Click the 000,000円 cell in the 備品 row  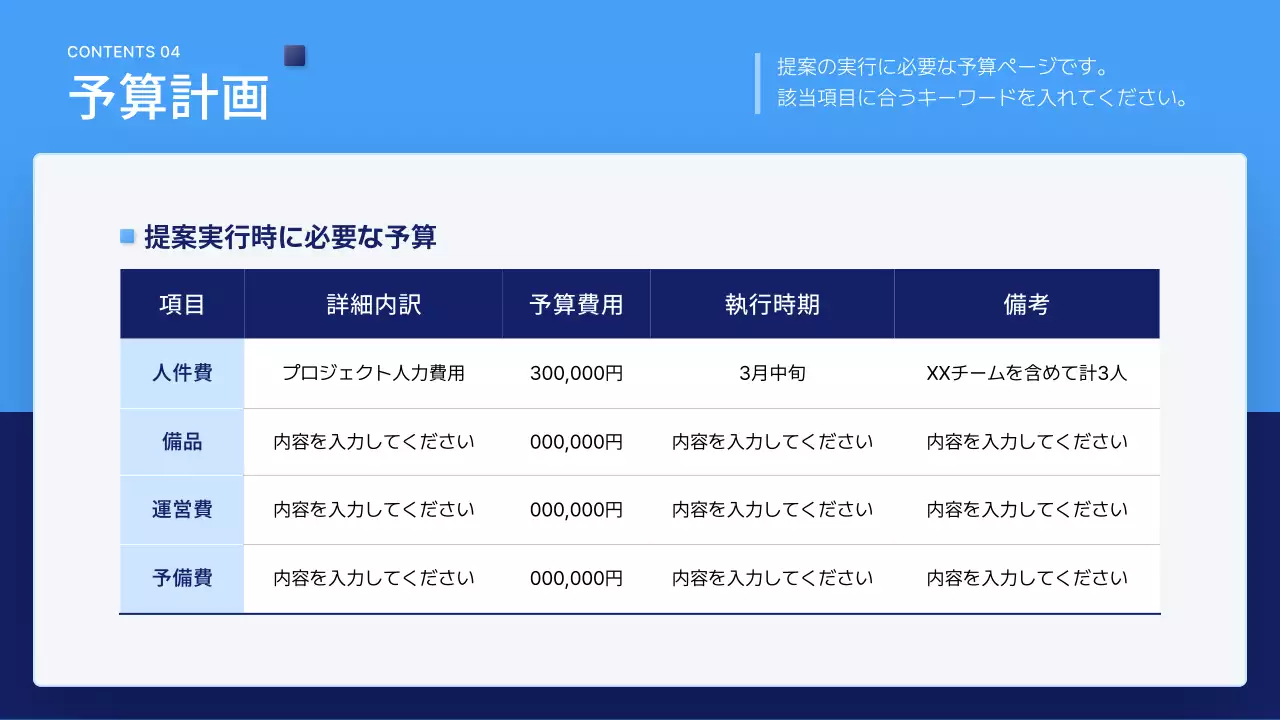coord(576,442)
